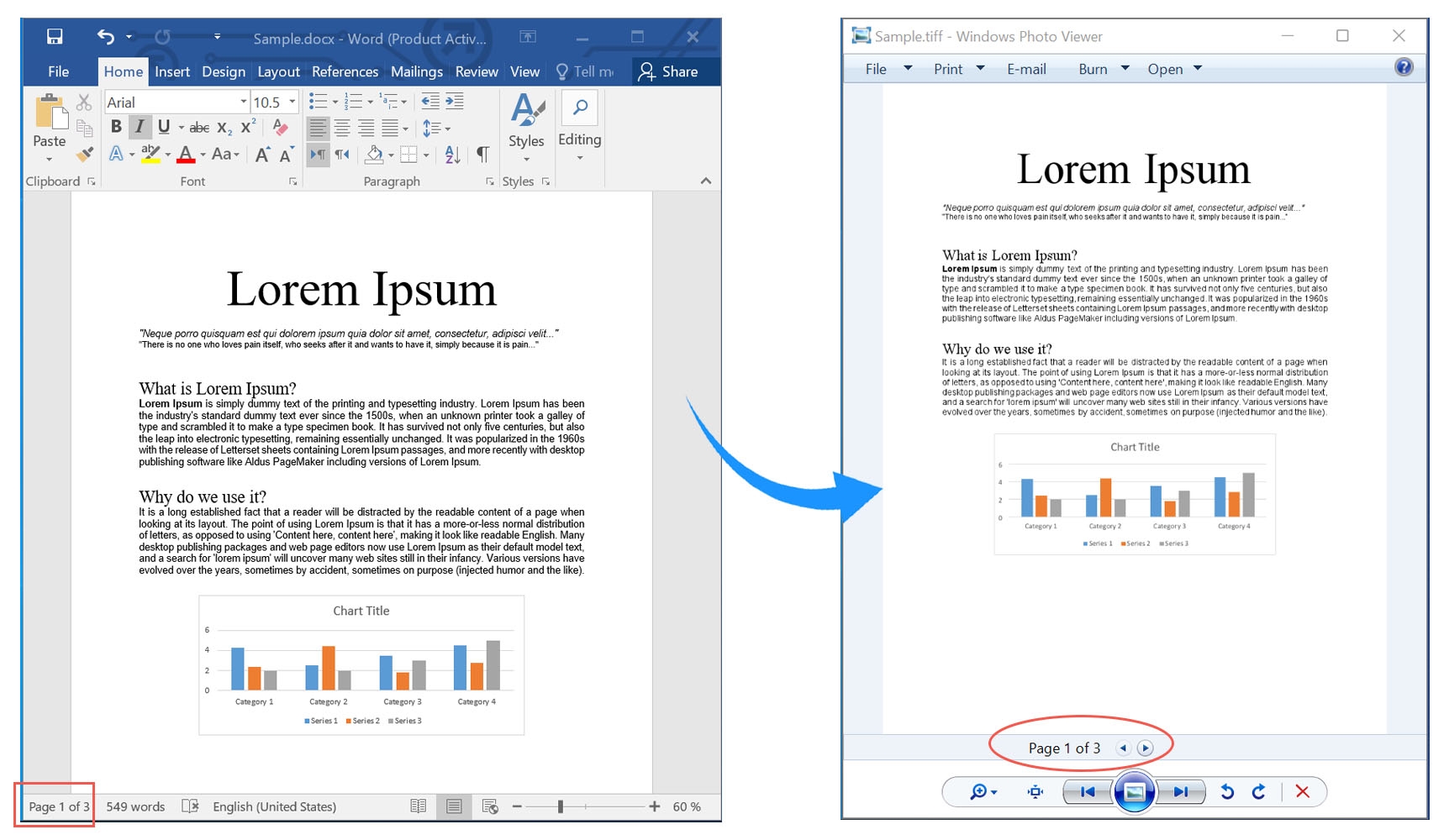Screen dimensions: 1449x840
Task: Toggle Show/Hide paragraph marks
Action: 482,155
